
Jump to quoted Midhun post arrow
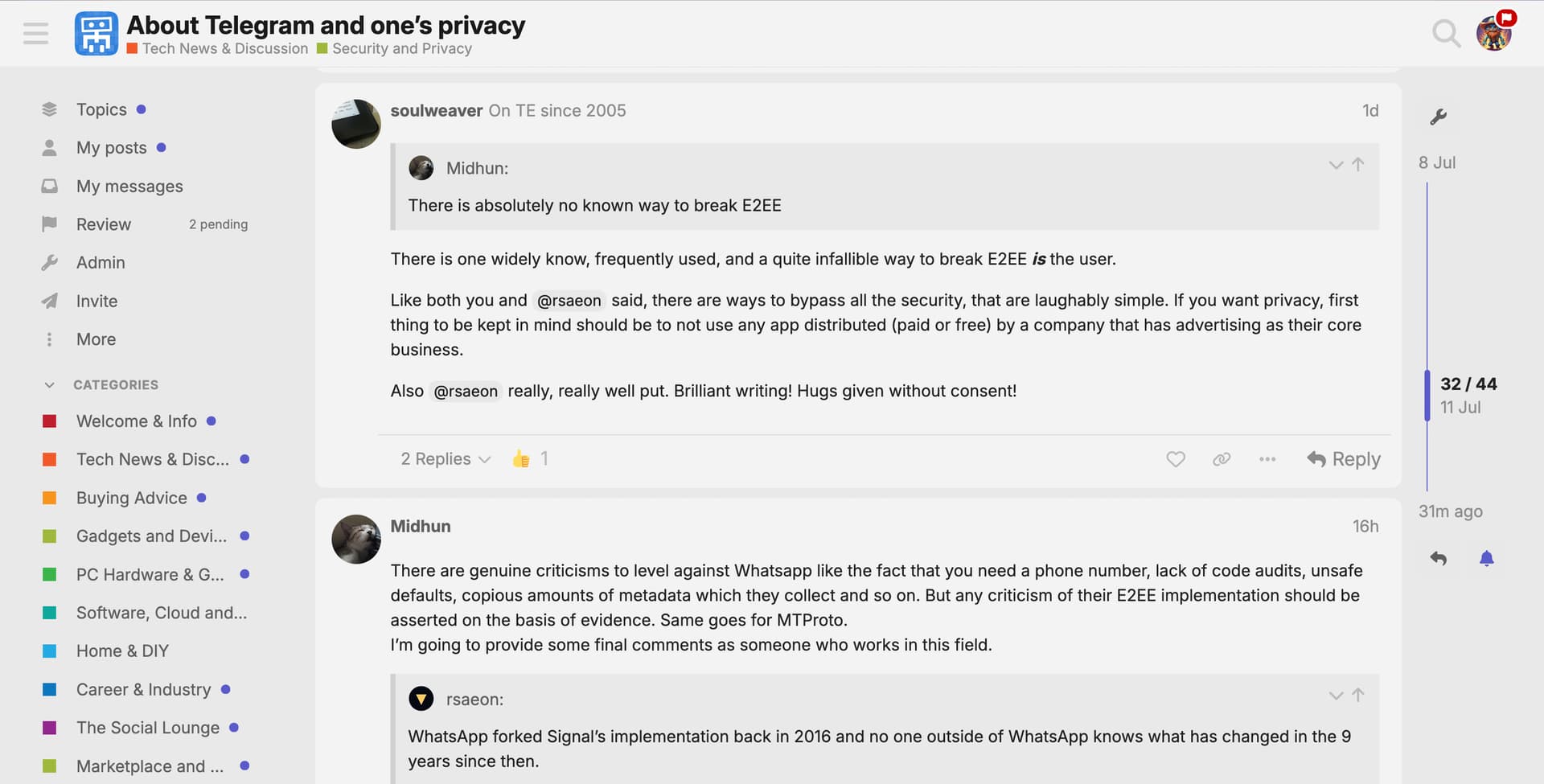pos(1358,165)
